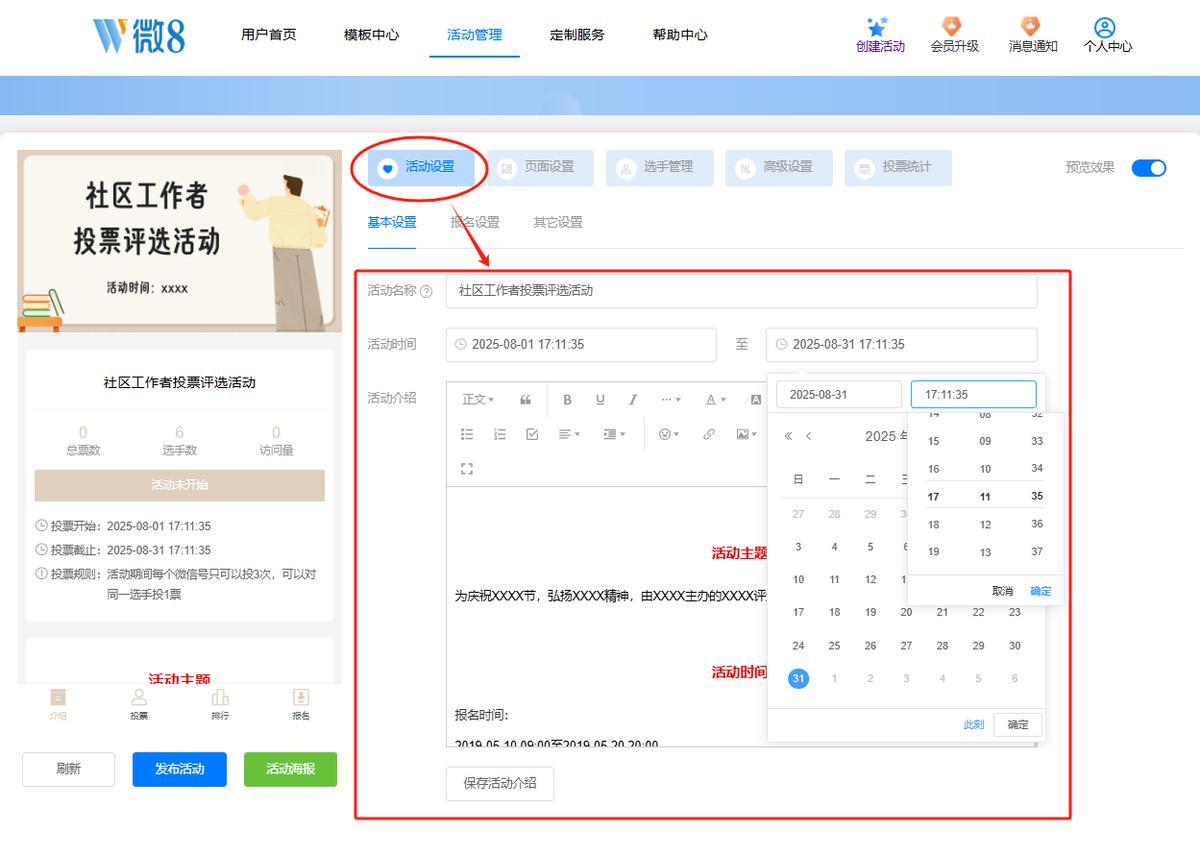1200x854 pixels.
Task: Open the 报名设置 sub-tab
Action: tap(475, 223)
